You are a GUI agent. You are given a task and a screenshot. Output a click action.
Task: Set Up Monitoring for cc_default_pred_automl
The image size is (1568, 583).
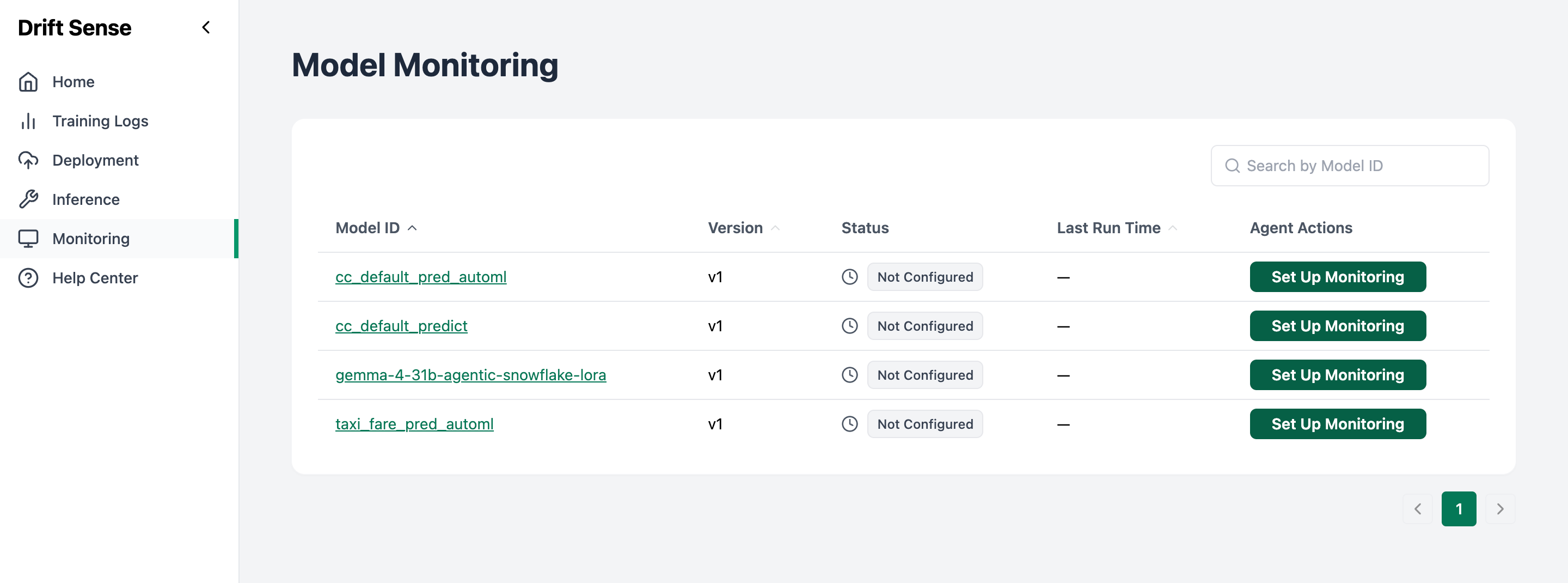pos(1337,277)
